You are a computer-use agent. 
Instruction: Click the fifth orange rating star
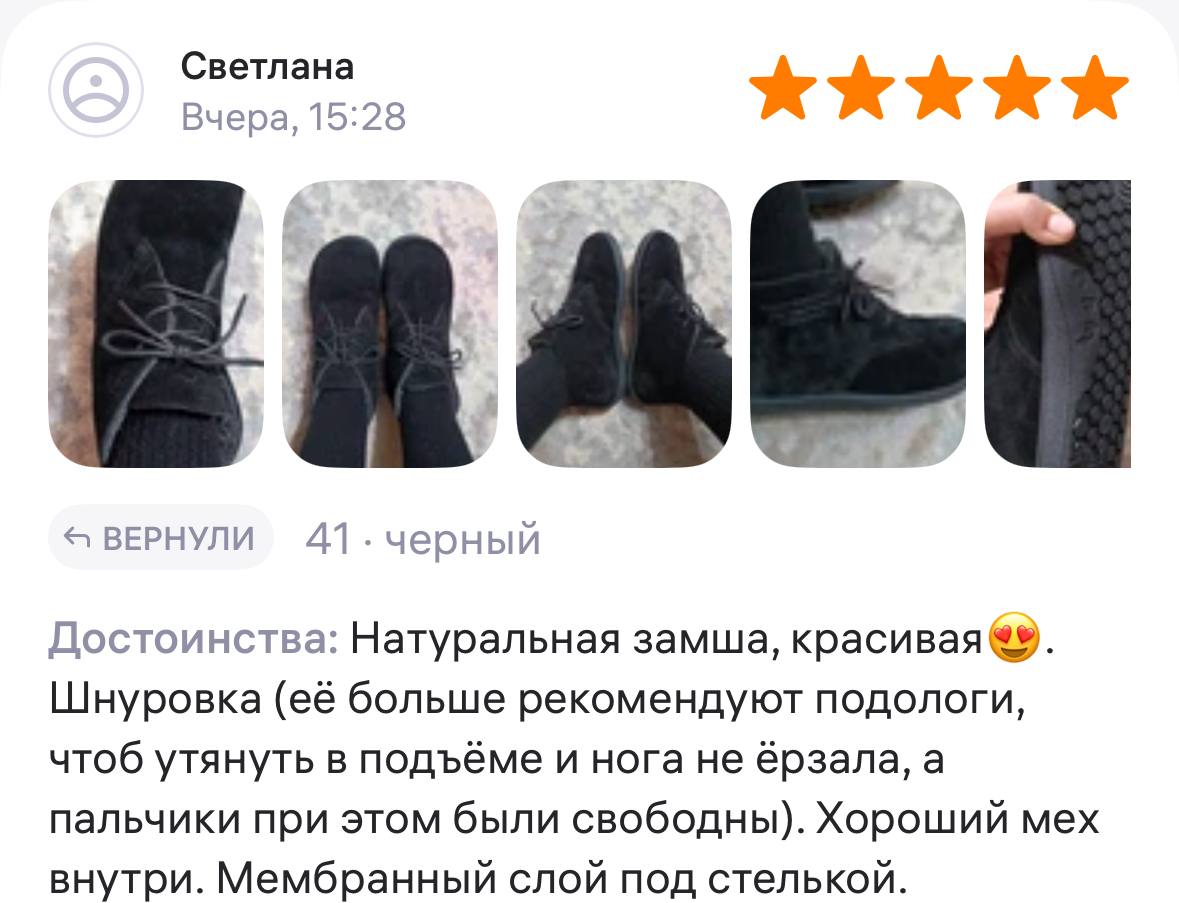[x=1095, y=87]
